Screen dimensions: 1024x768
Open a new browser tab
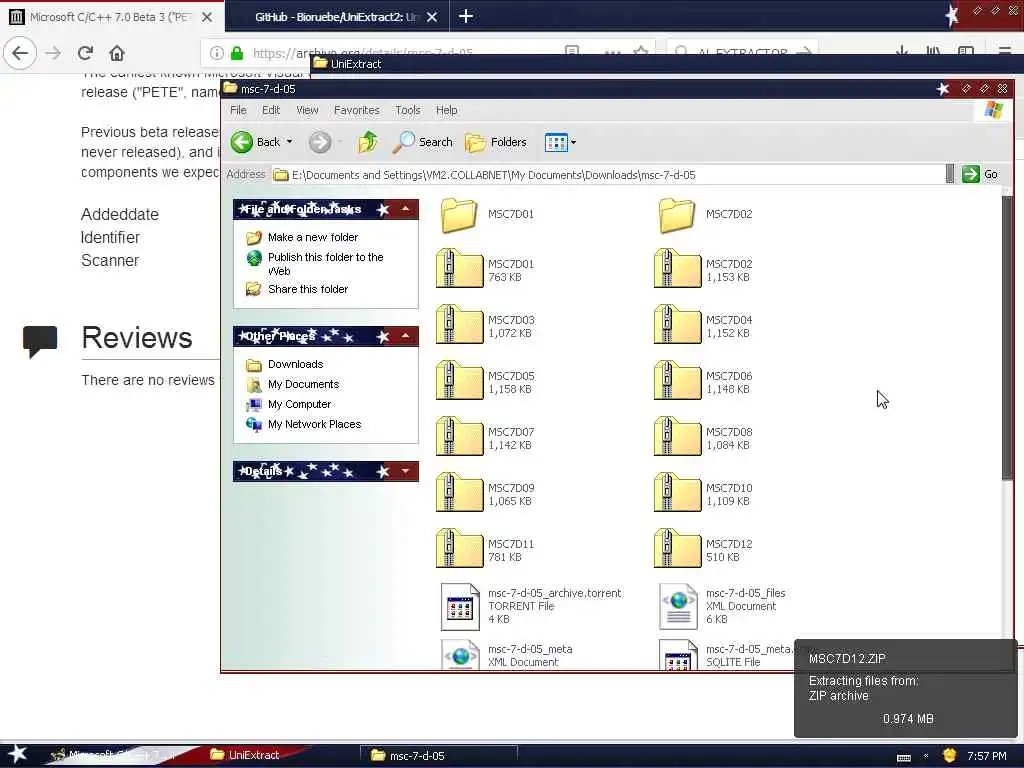pyautogui.click(x=466, y=16)
